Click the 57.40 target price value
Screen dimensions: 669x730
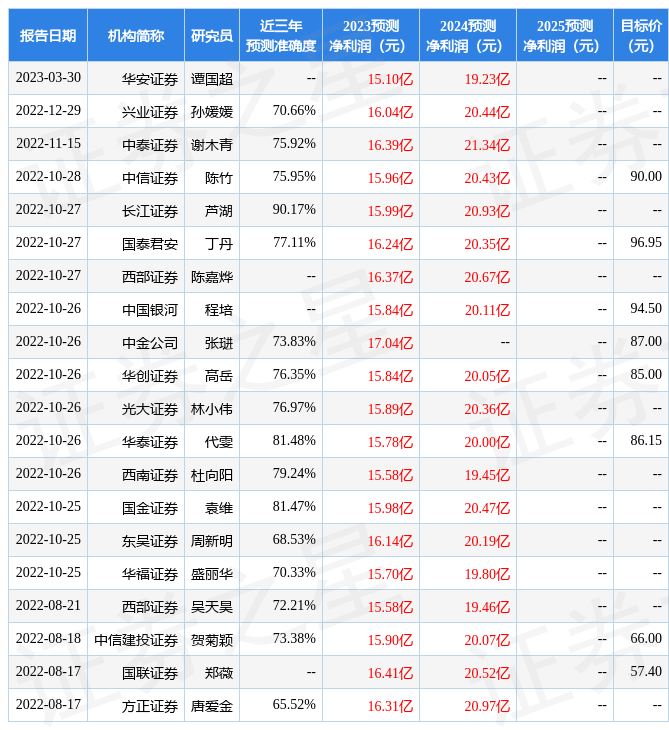coord(645,672)
